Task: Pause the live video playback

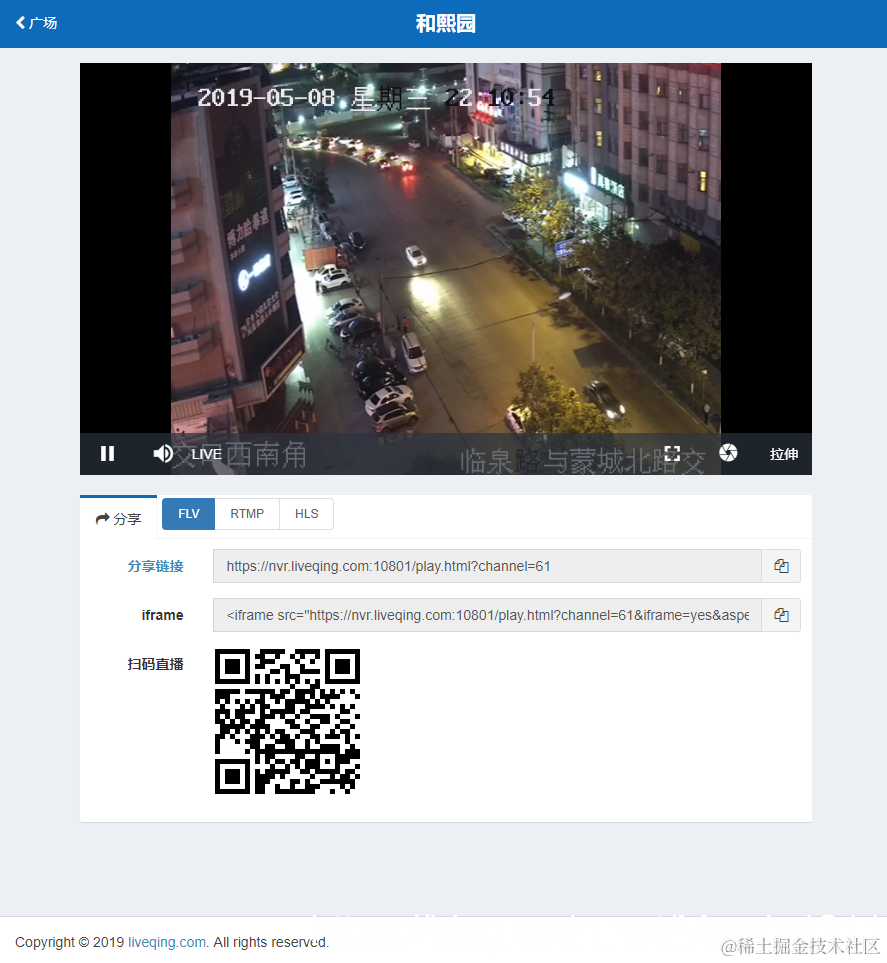Action: [107, 454]
